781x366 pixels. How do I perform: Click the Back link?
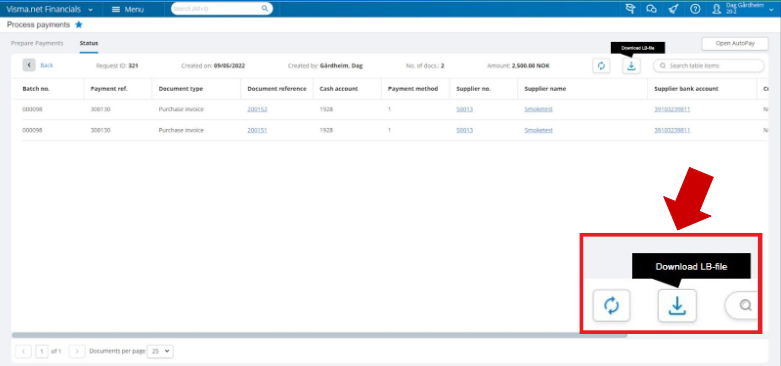pyautogui.click(x=46, y=65)
